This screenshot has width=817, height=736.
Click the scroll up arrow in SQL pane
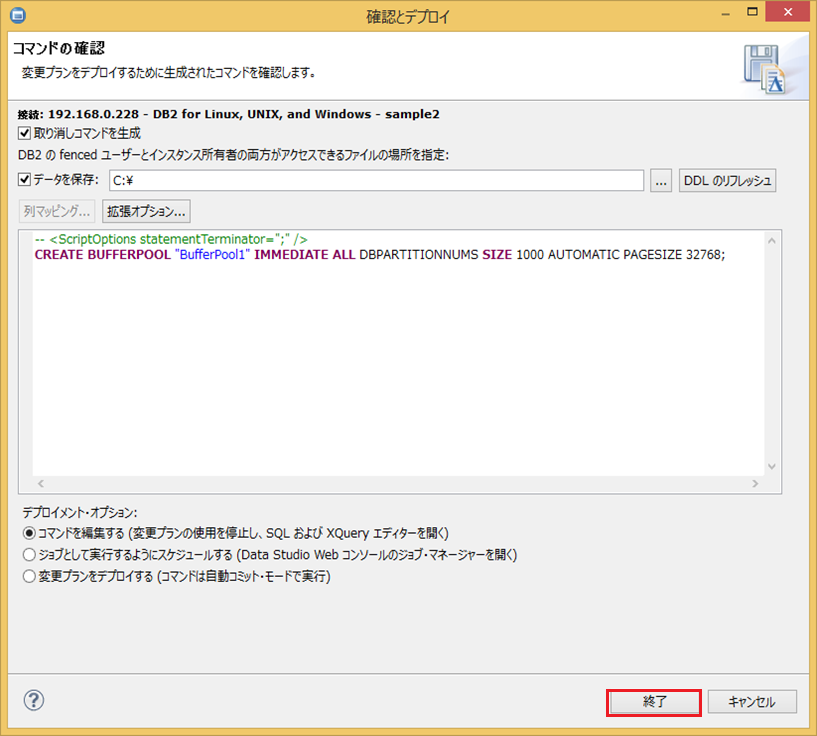[772, 241]
